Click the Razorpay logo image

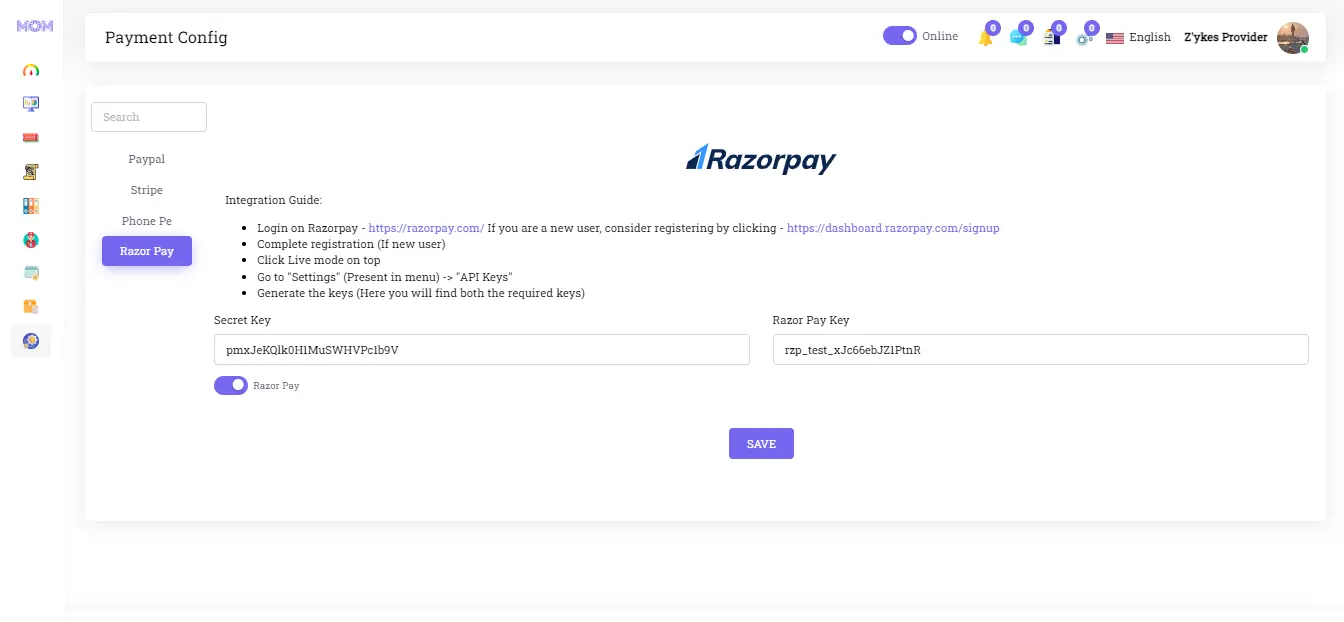point(761,159)
